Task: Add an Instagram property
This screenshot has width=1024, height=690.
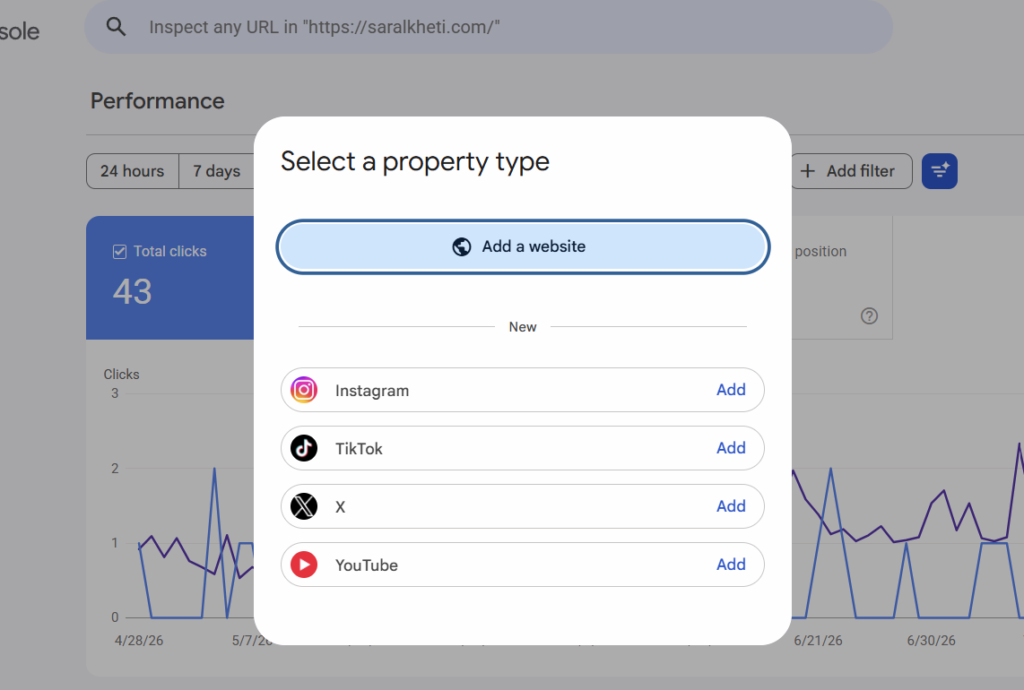Action: (x=731, y=390)
